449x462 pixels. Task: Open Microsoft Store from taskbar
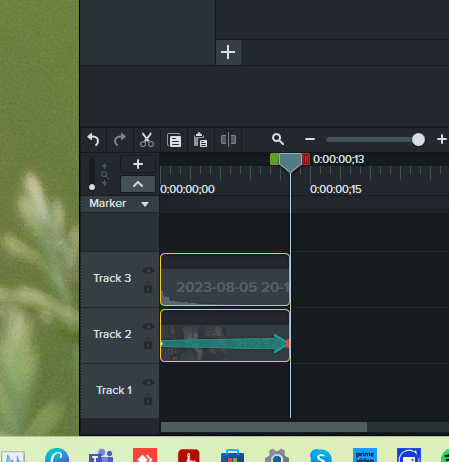[x=232, y=456]
